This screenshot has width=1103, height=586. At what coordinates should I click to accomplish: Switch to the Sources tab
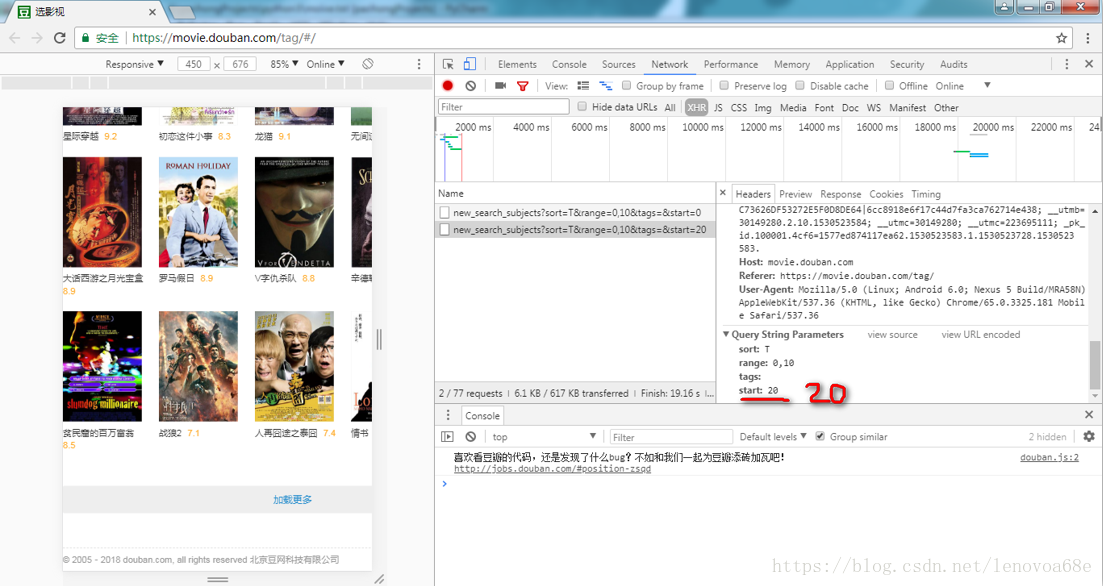point(618,64)
